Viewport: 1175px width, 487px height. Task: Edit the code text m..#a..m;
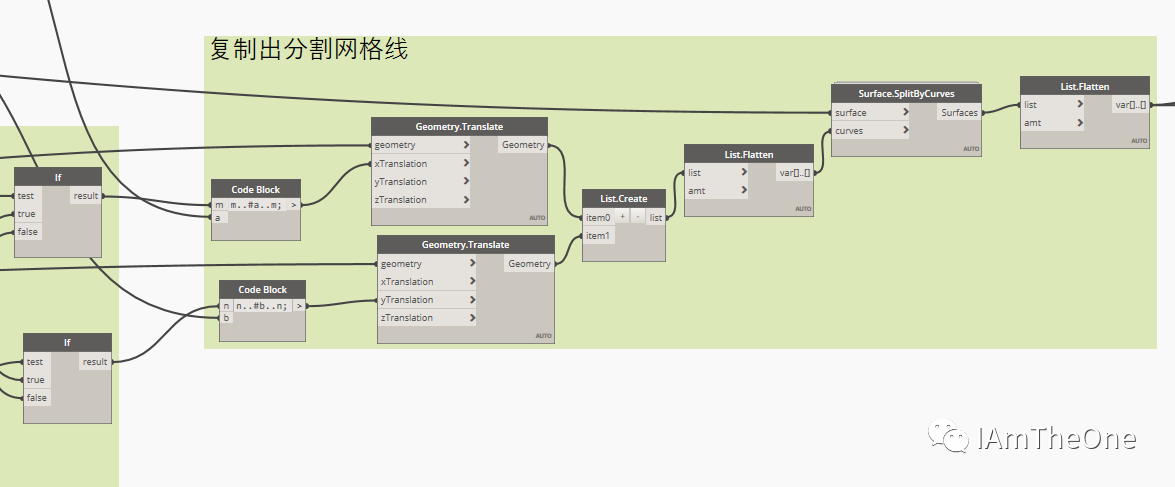coord(256,205)
